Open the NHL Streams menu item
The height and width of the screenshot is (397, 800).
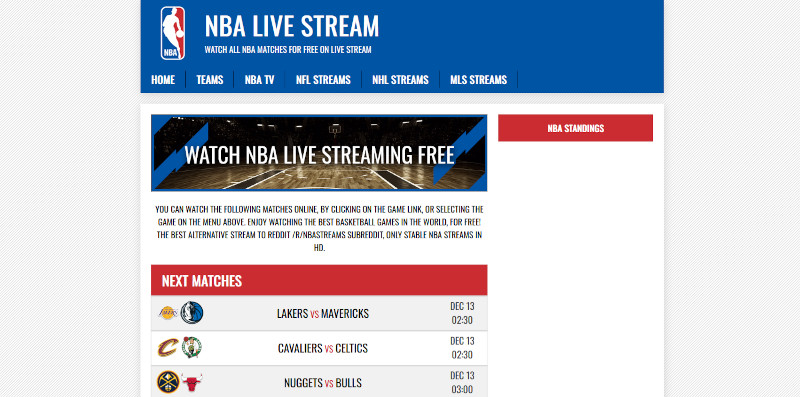click(400, 80)
